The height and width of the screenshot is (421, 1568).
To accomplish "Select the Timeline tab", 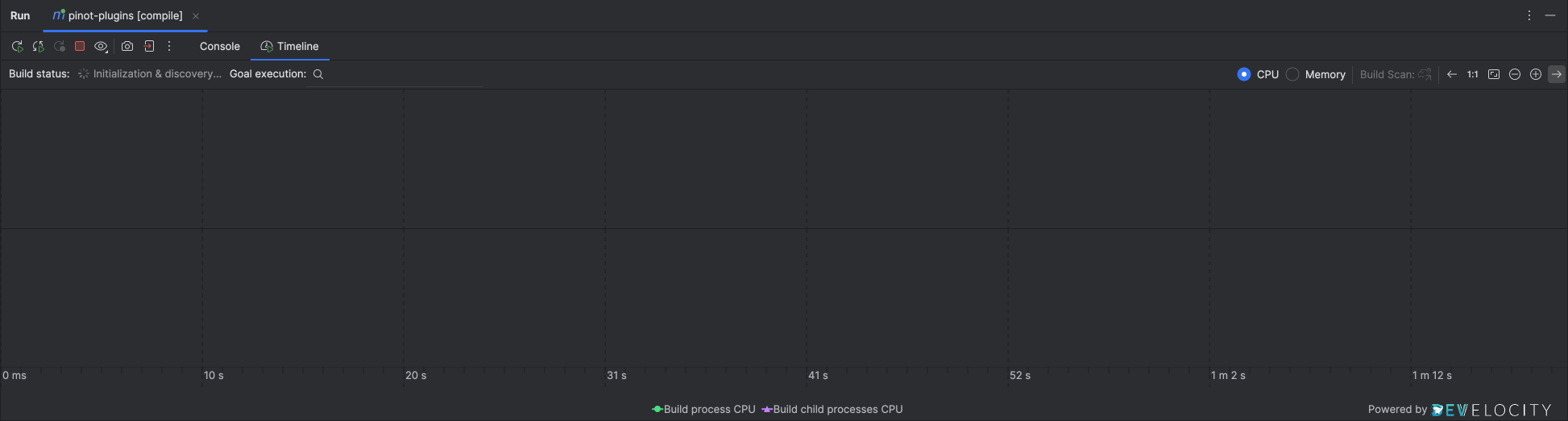I will pos(290,47).
